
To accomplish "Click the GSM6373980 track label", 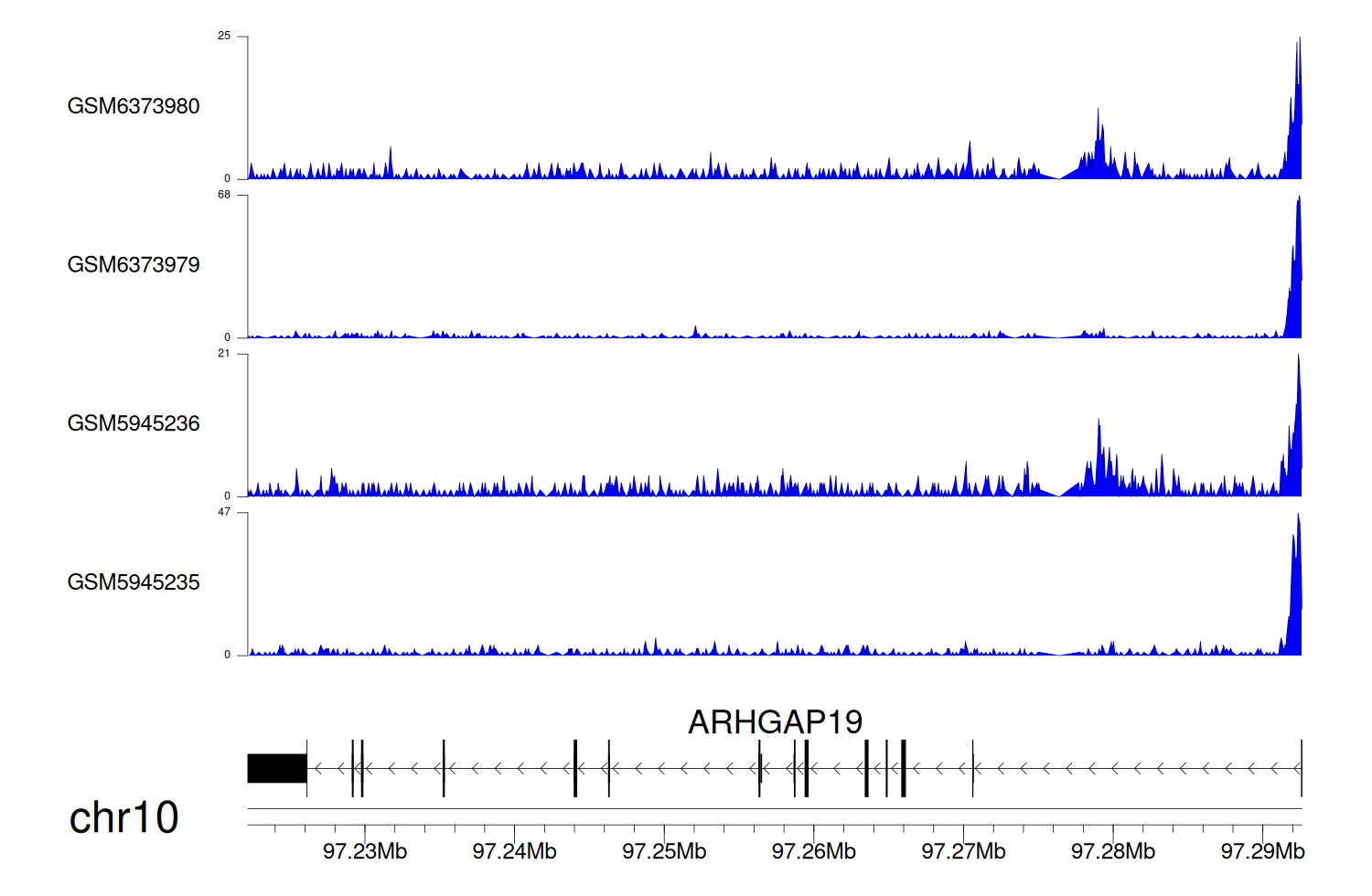I will click(x=134, y=106).
